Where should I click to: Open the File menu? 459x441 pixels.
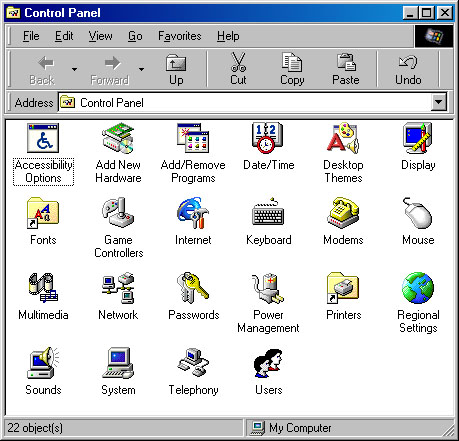pos(31,36)
